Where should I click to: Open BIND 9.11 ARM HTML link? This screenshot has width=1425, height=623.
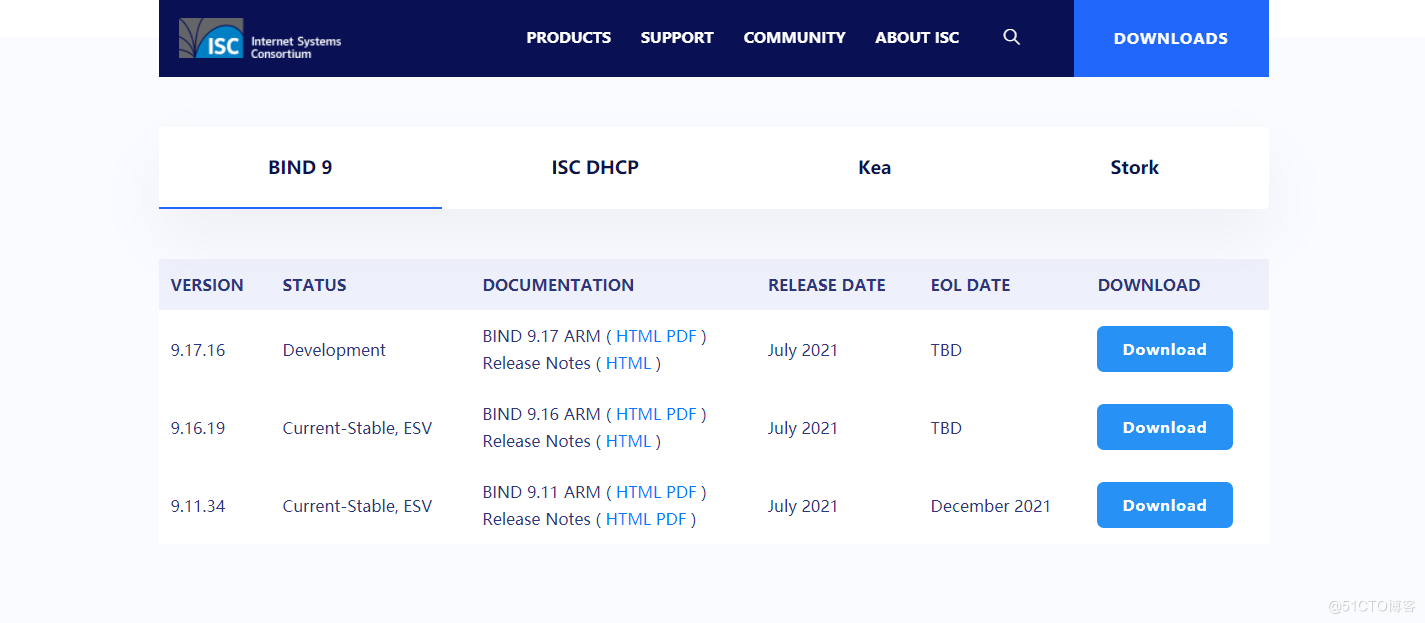[x=638, y=492]
